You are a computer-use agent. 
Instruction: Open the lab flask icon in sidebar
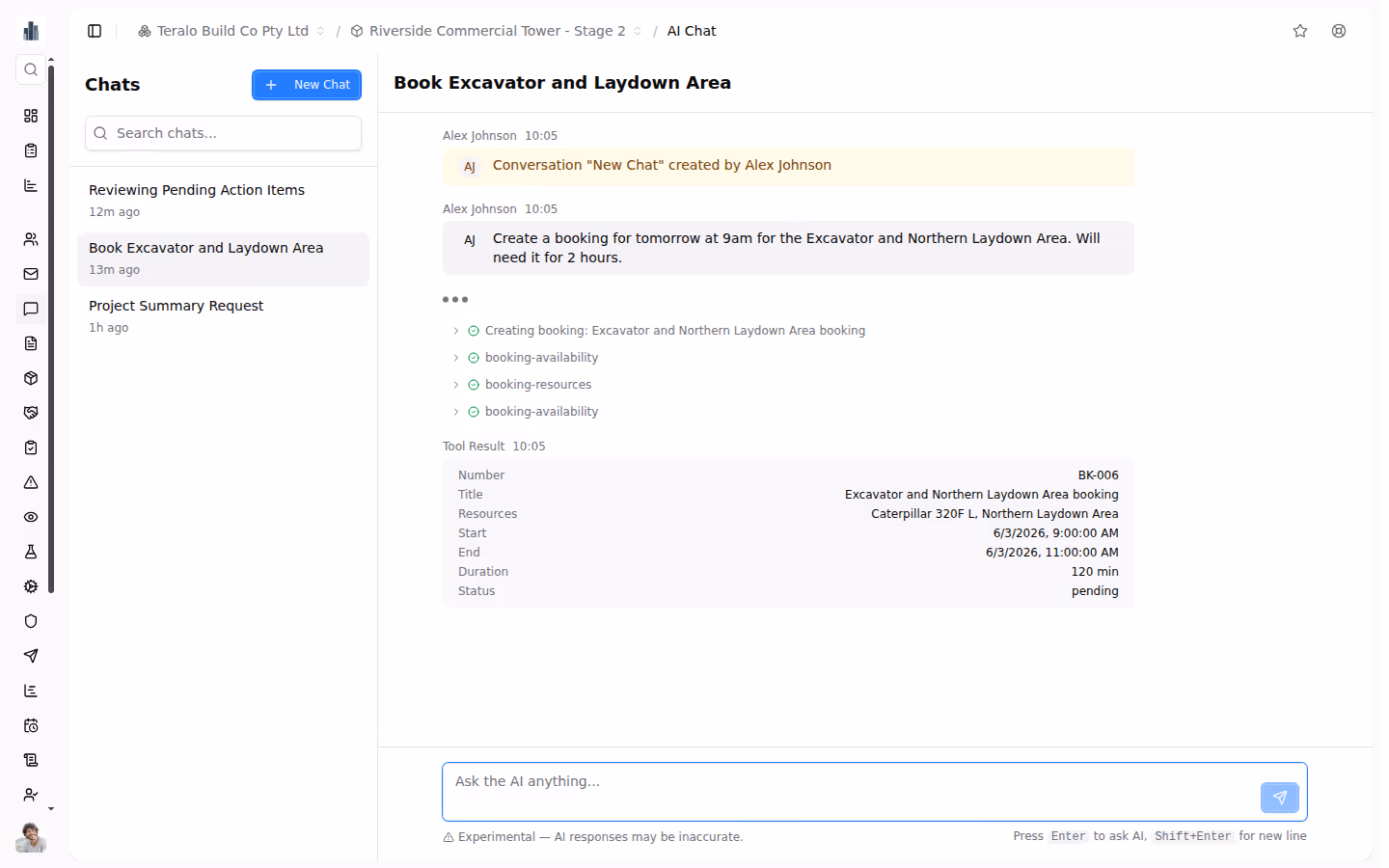(31, 552)
